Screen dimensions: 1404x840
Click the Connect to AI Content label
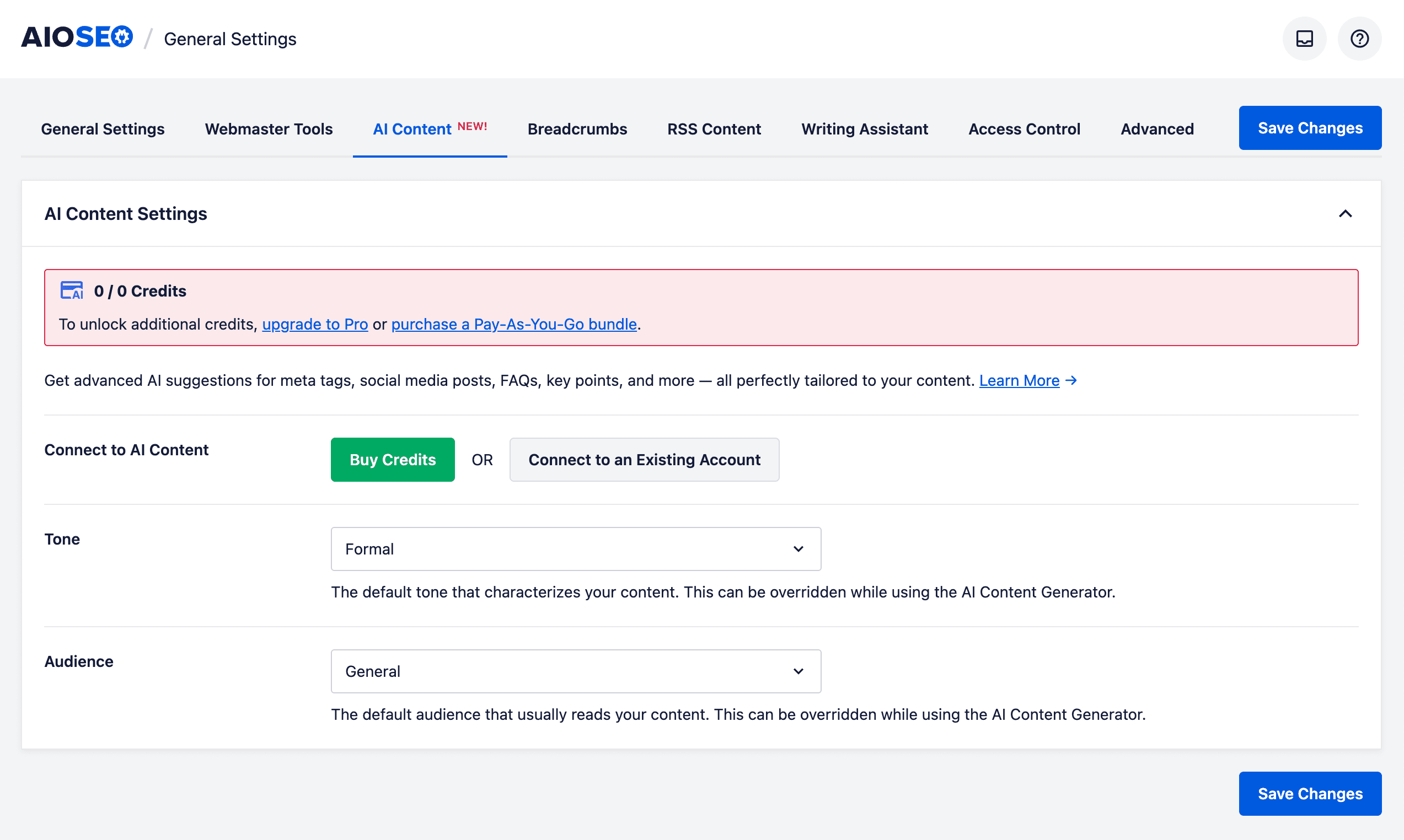tap(126, 450)
